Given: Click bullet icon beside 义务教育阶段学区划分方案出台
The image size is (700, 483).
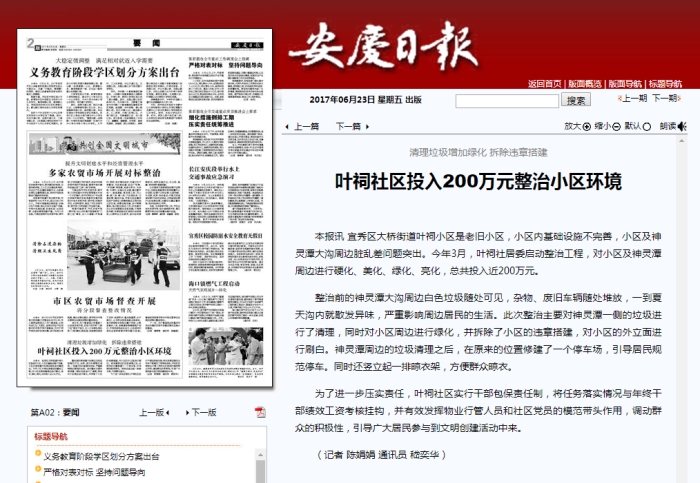Looking at the screenshot, I should [38, 454].
